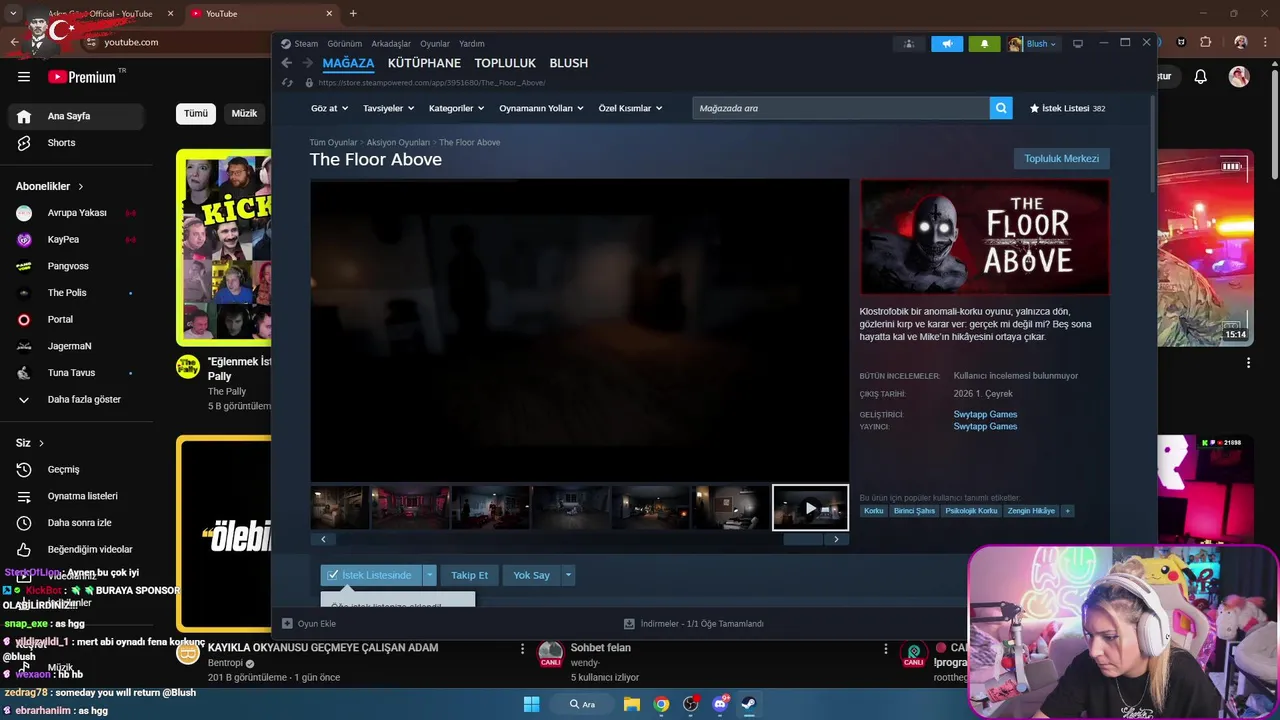Open YouTube hamburger menu
This screenshot has height=720, width=1280.
pyautogui.click(x=24, y=77)
